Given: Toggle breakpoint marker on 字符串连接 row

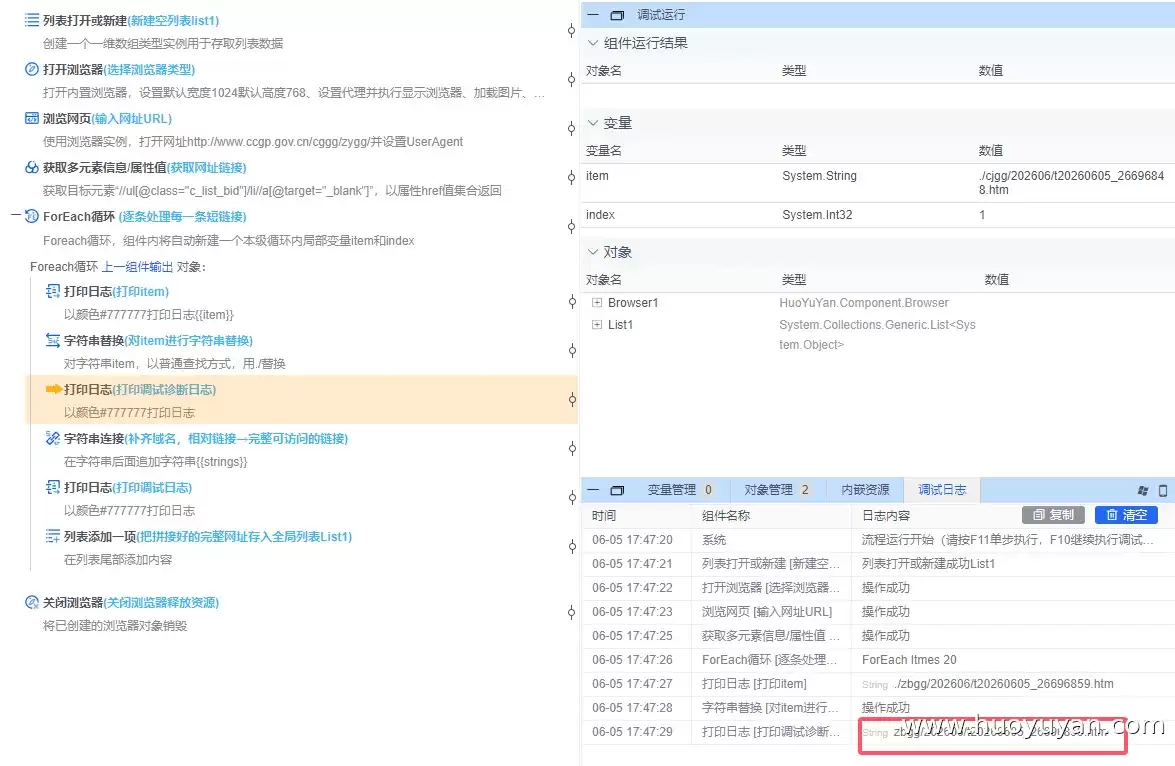Looking at the screenshot, I should pyautogui.click(x=572, y=448).
